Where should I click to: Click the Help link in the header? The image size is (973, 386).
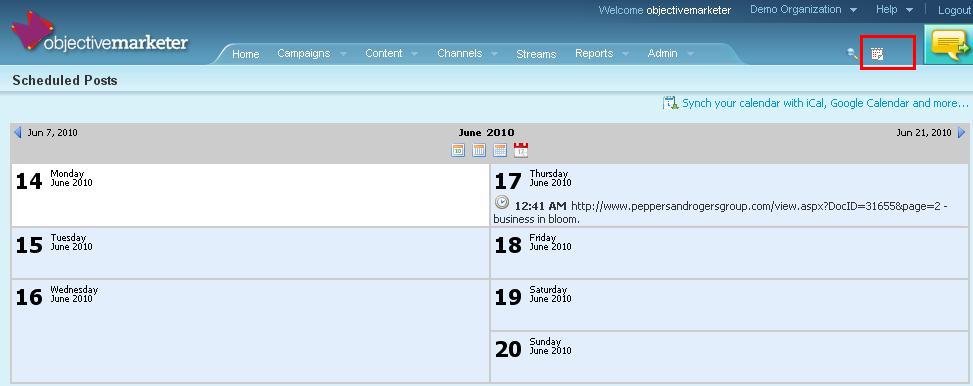pos(886,9)
